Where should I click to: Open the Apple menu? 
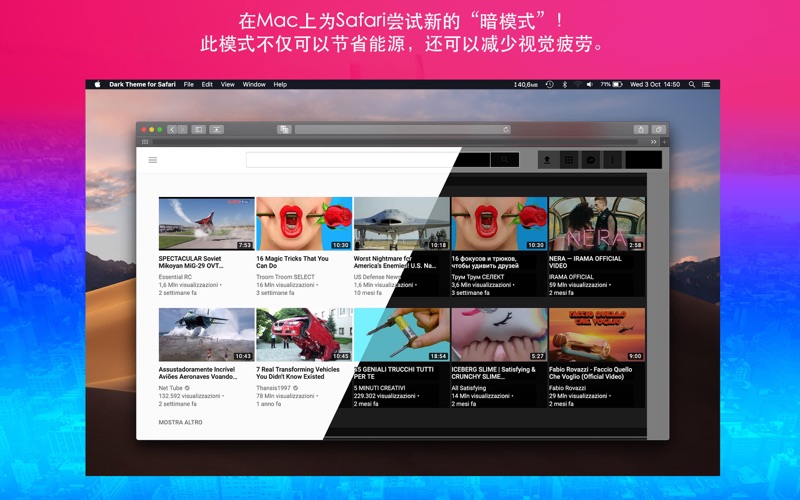97,85
